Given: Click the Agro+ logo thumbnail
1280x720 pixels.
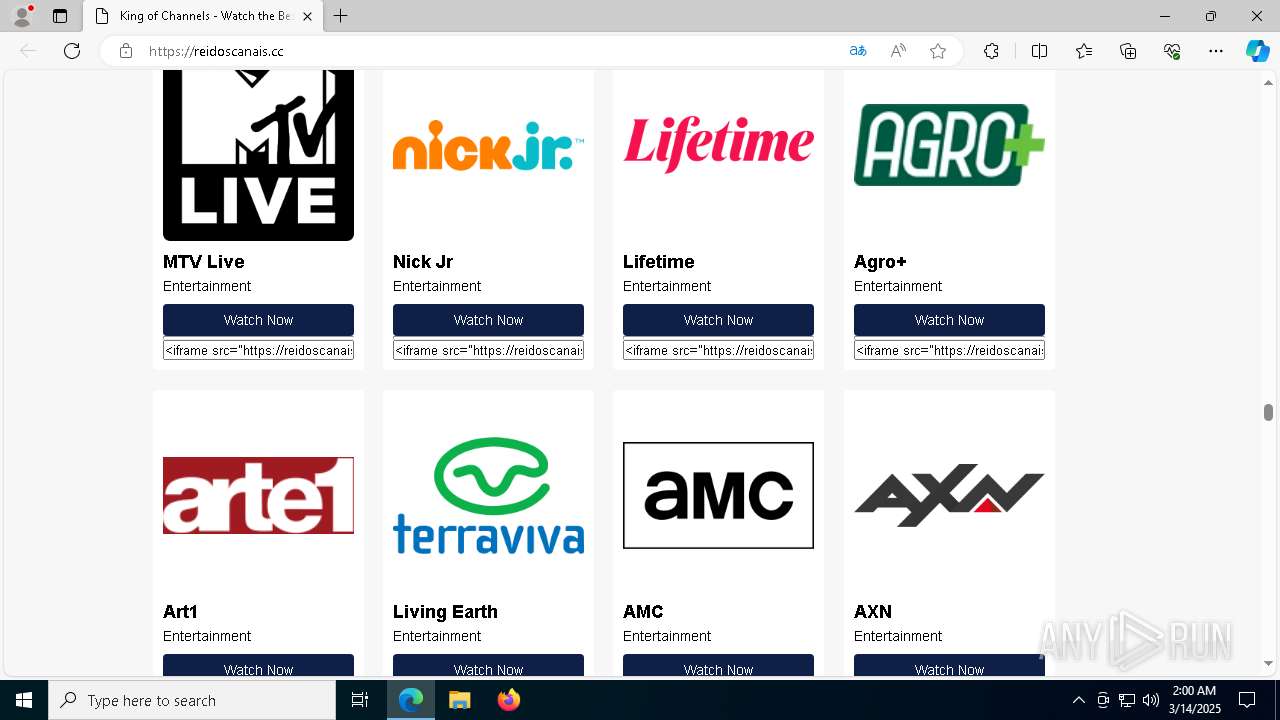Looking at the screenshot, I should (949, 145).
